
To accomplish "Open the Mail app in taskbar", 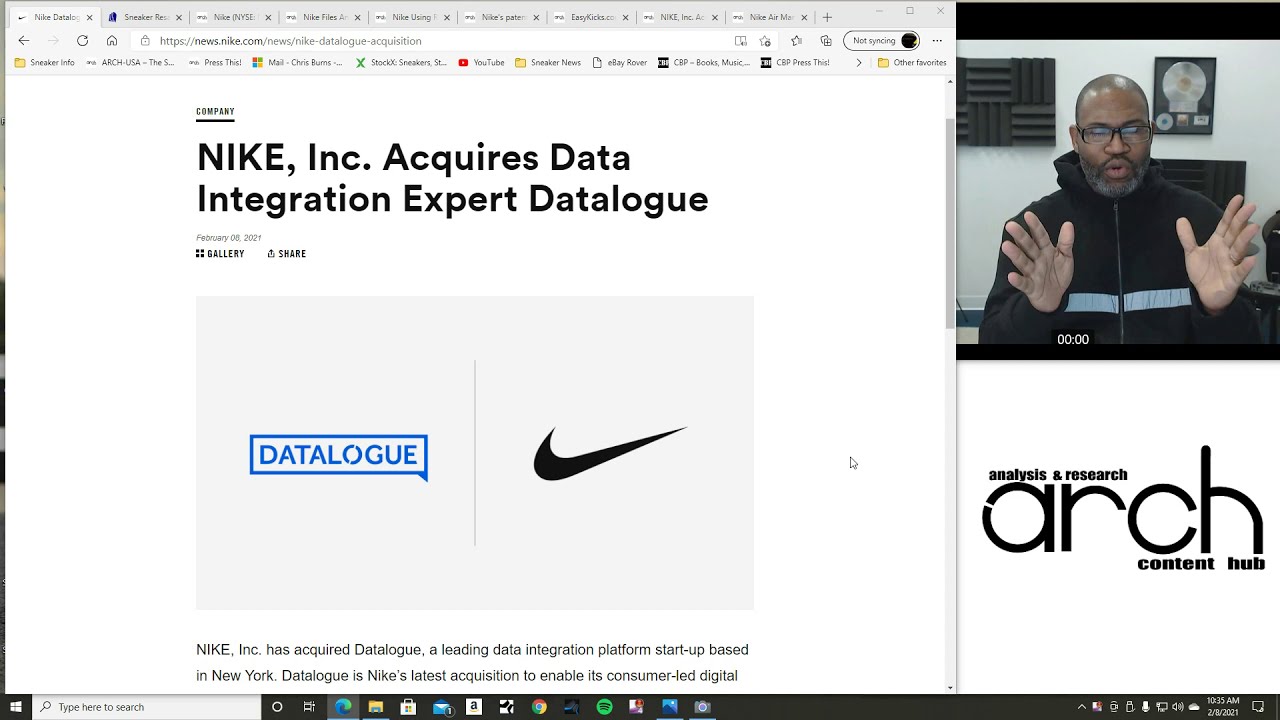I will (x=441, y=707).
